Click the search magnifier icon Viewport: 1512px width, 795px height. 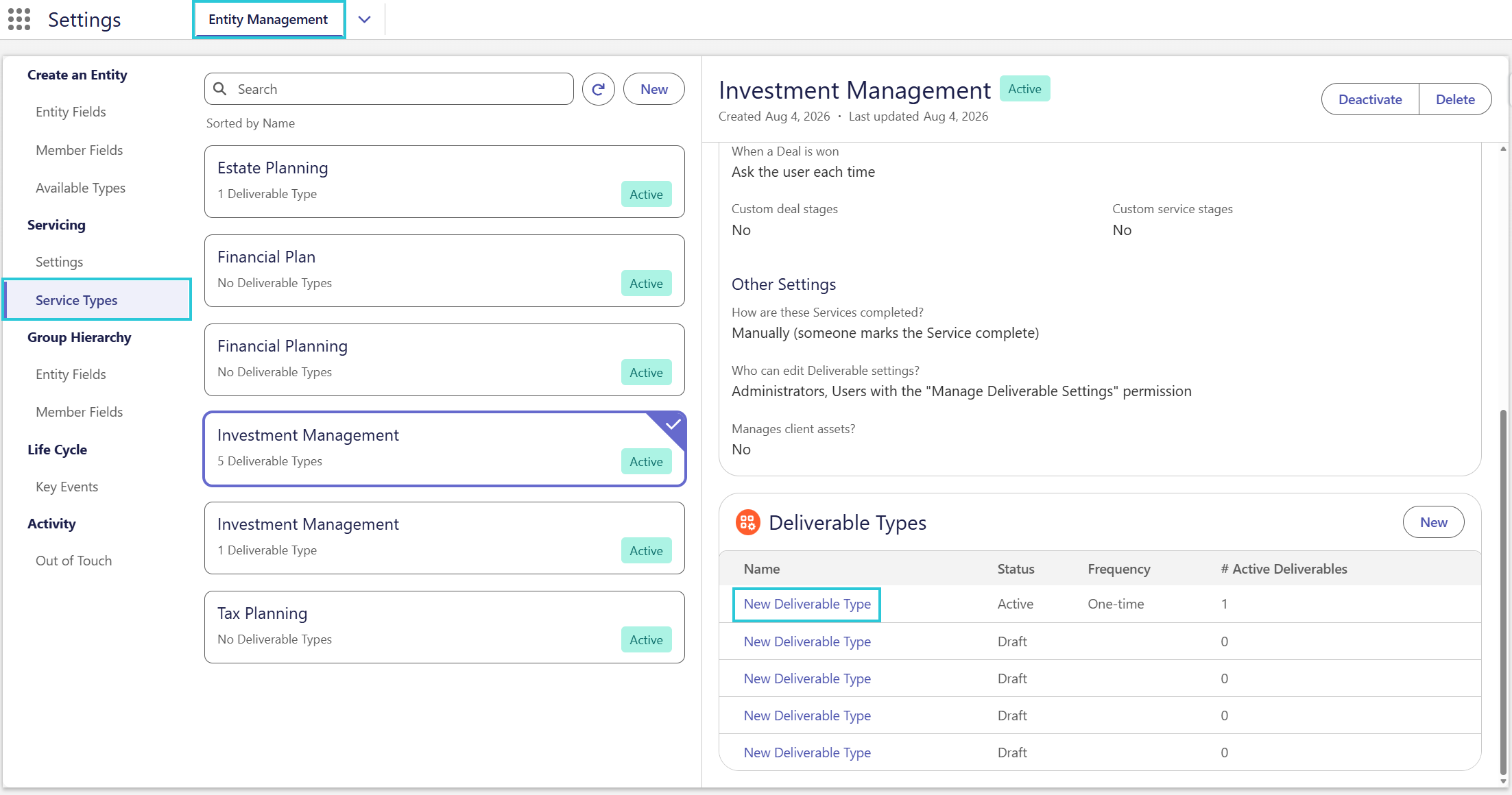(220, 89)
